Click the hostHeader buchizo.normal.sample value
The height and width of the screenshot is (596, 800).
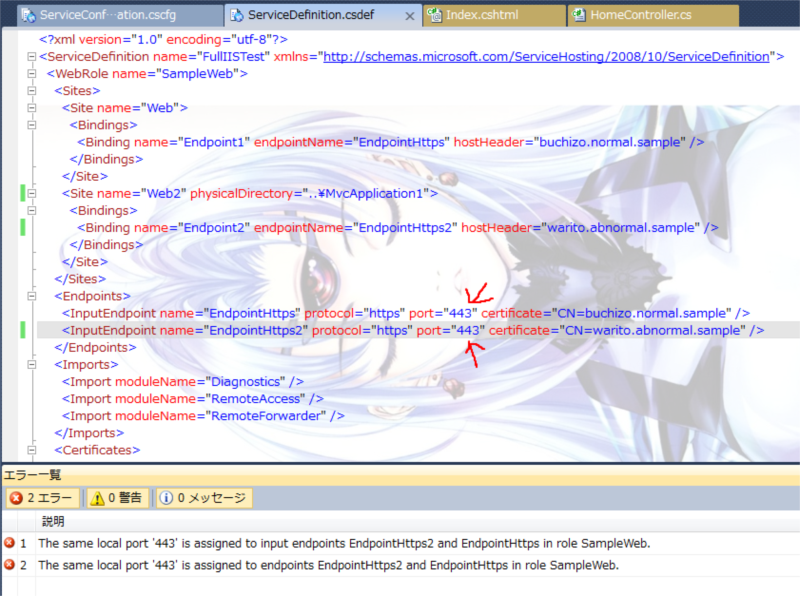610,142
